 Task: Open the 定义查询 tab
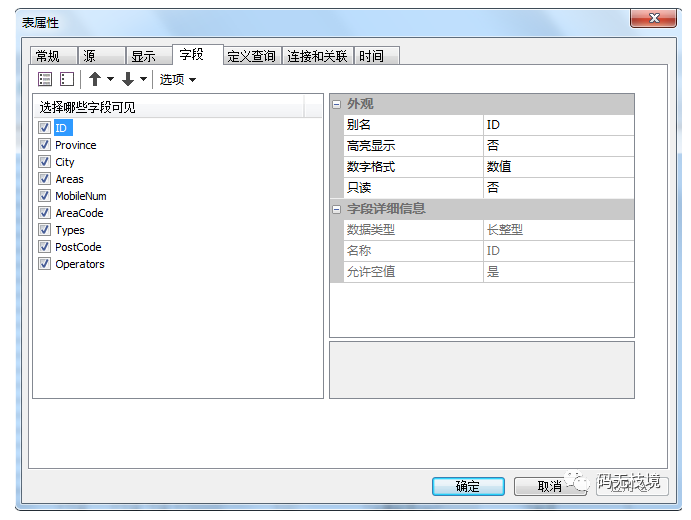pyautogui.click(x=252, y=56)
